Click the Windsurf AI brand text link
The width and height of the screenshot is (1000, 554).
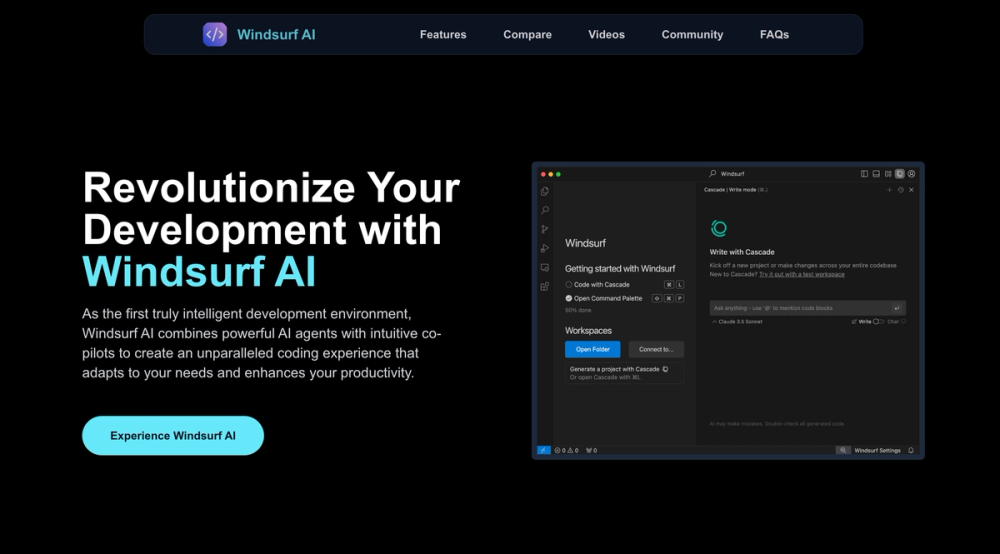[x=276, y=34]
